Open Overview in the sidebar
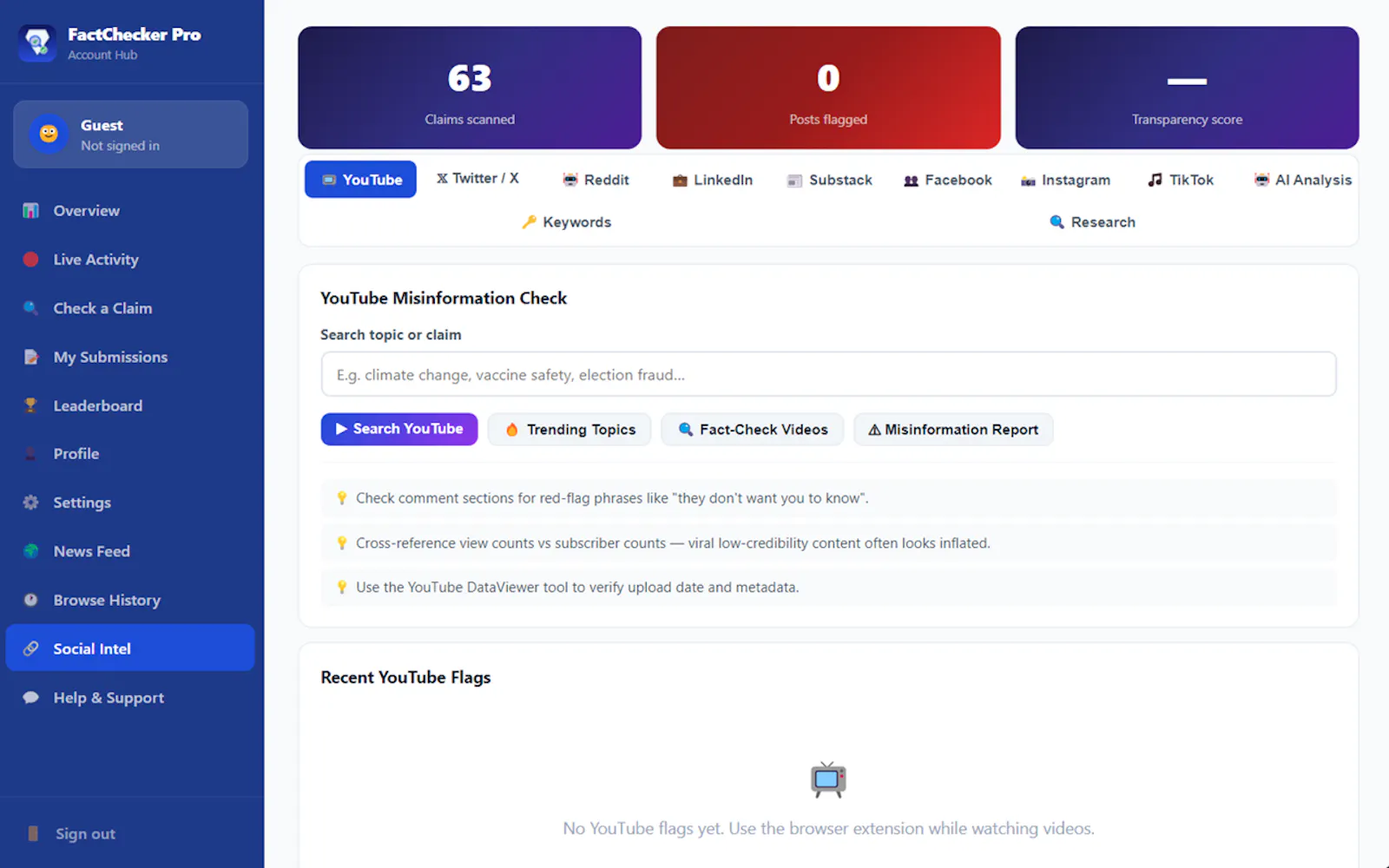The image size is (1389, 868). (130, 211)
